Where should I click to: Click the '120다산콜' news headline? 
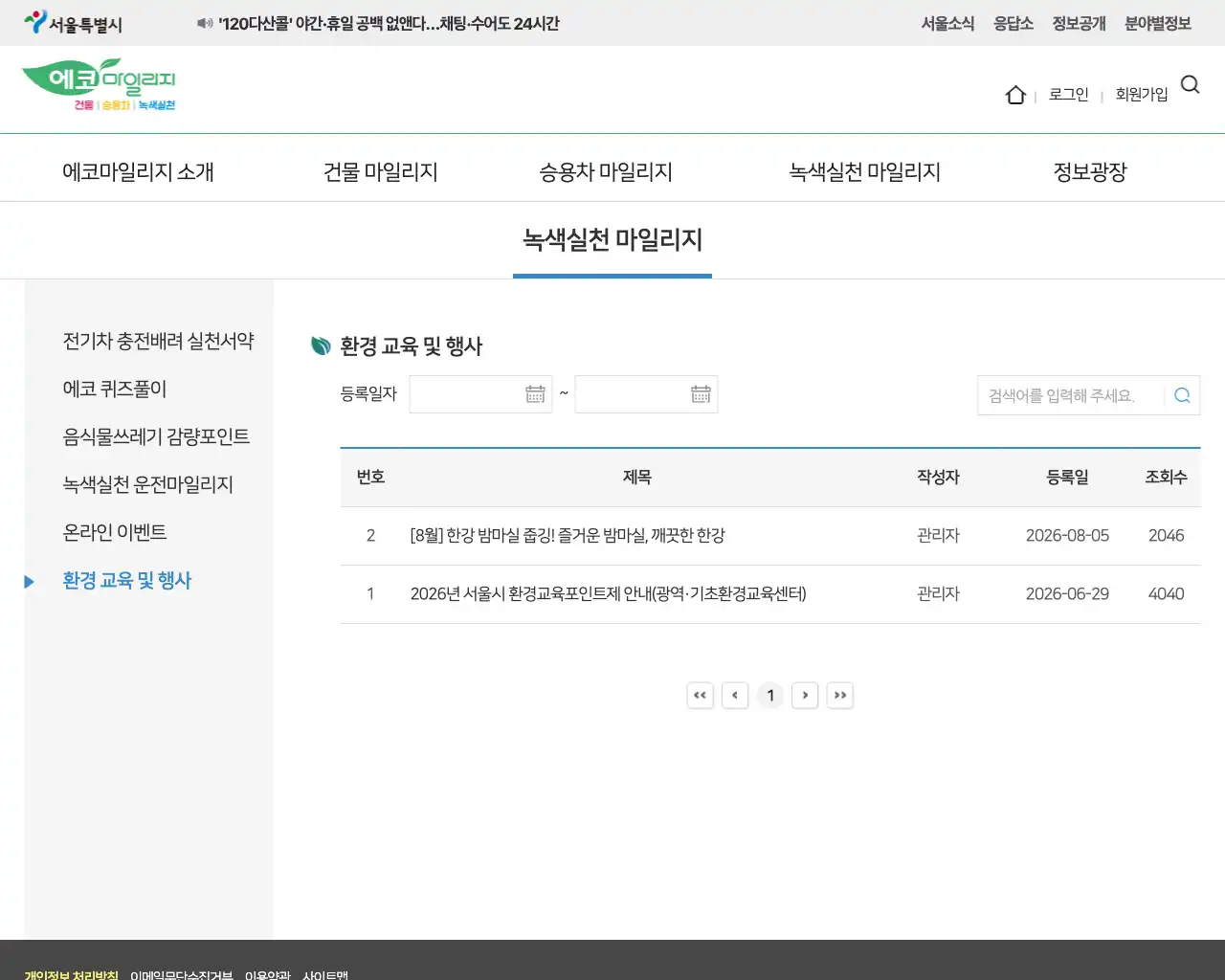click(x=390, y=24)
